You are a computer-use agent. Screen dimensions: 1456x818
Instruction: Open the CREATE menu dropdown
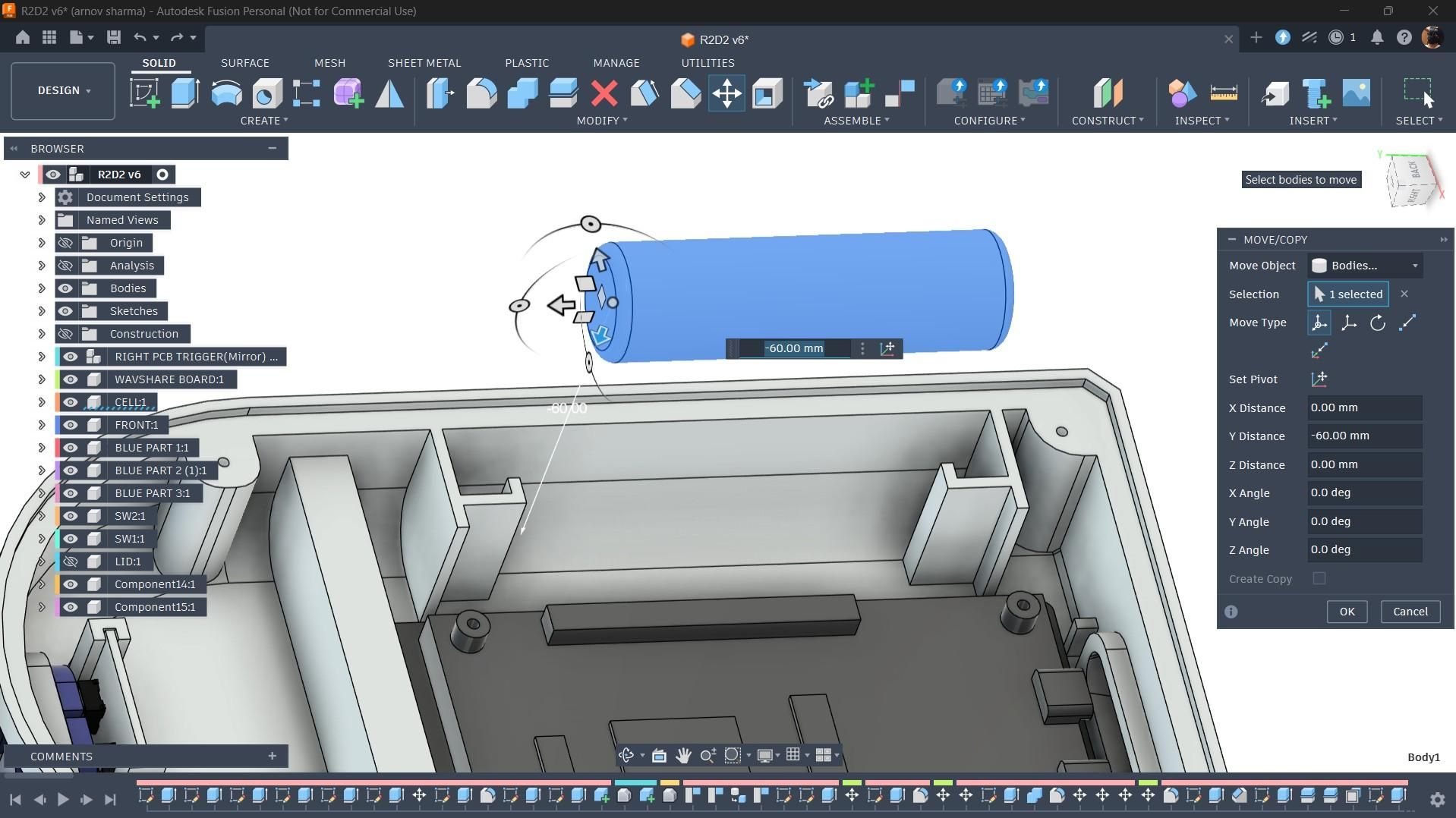[x=264, y=121]
